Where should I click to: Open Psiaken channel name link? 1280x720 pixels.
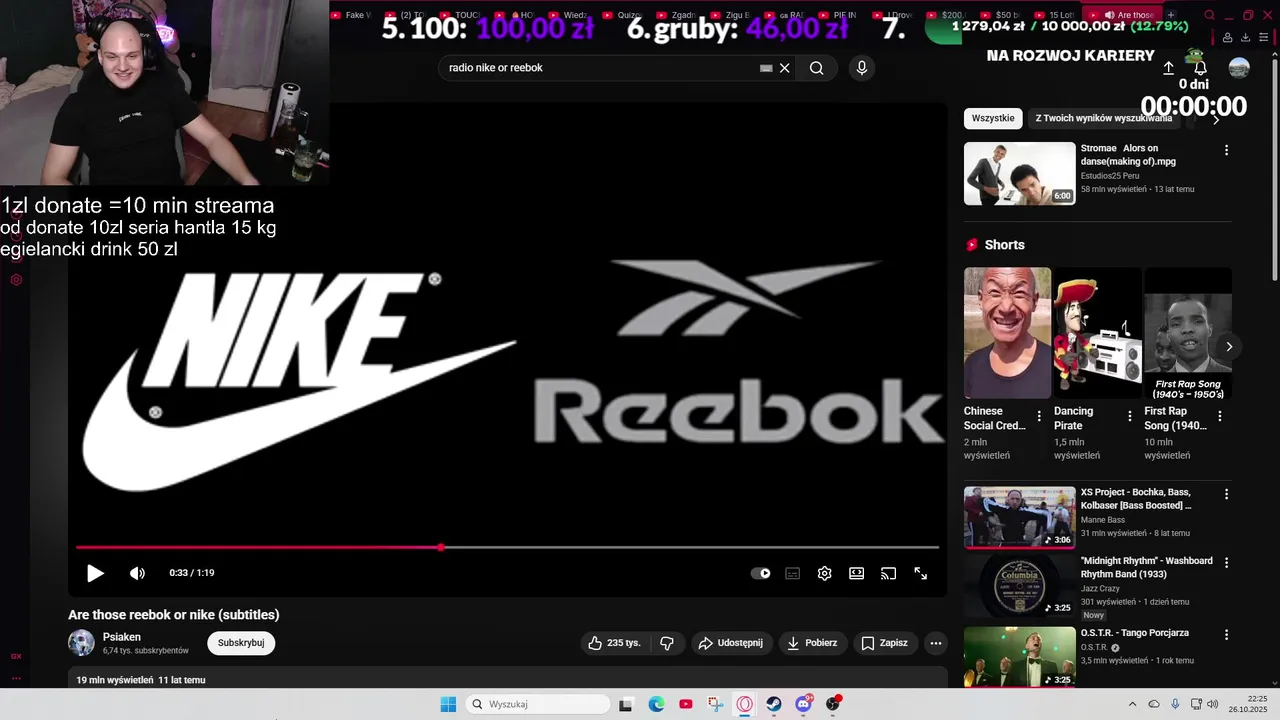[x=122, y=637]
